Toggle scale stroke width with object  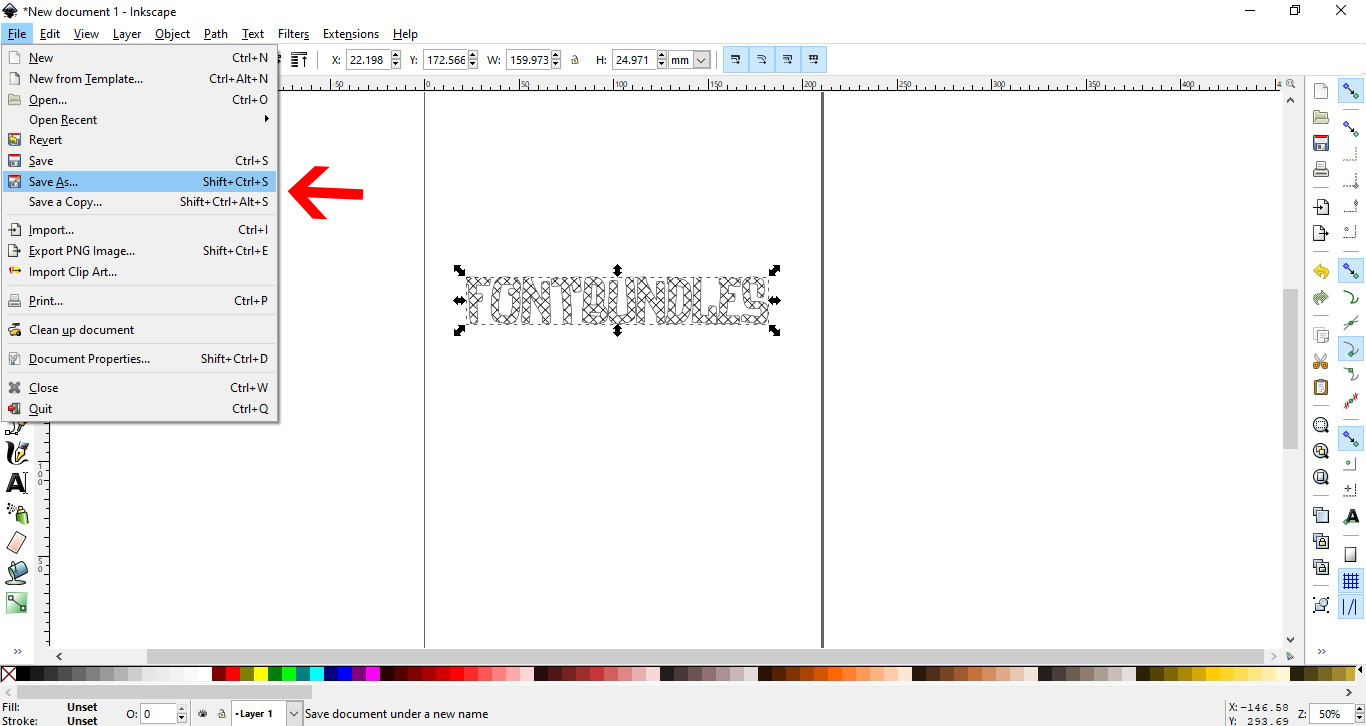pyautogui.click(x=735, y=60)
